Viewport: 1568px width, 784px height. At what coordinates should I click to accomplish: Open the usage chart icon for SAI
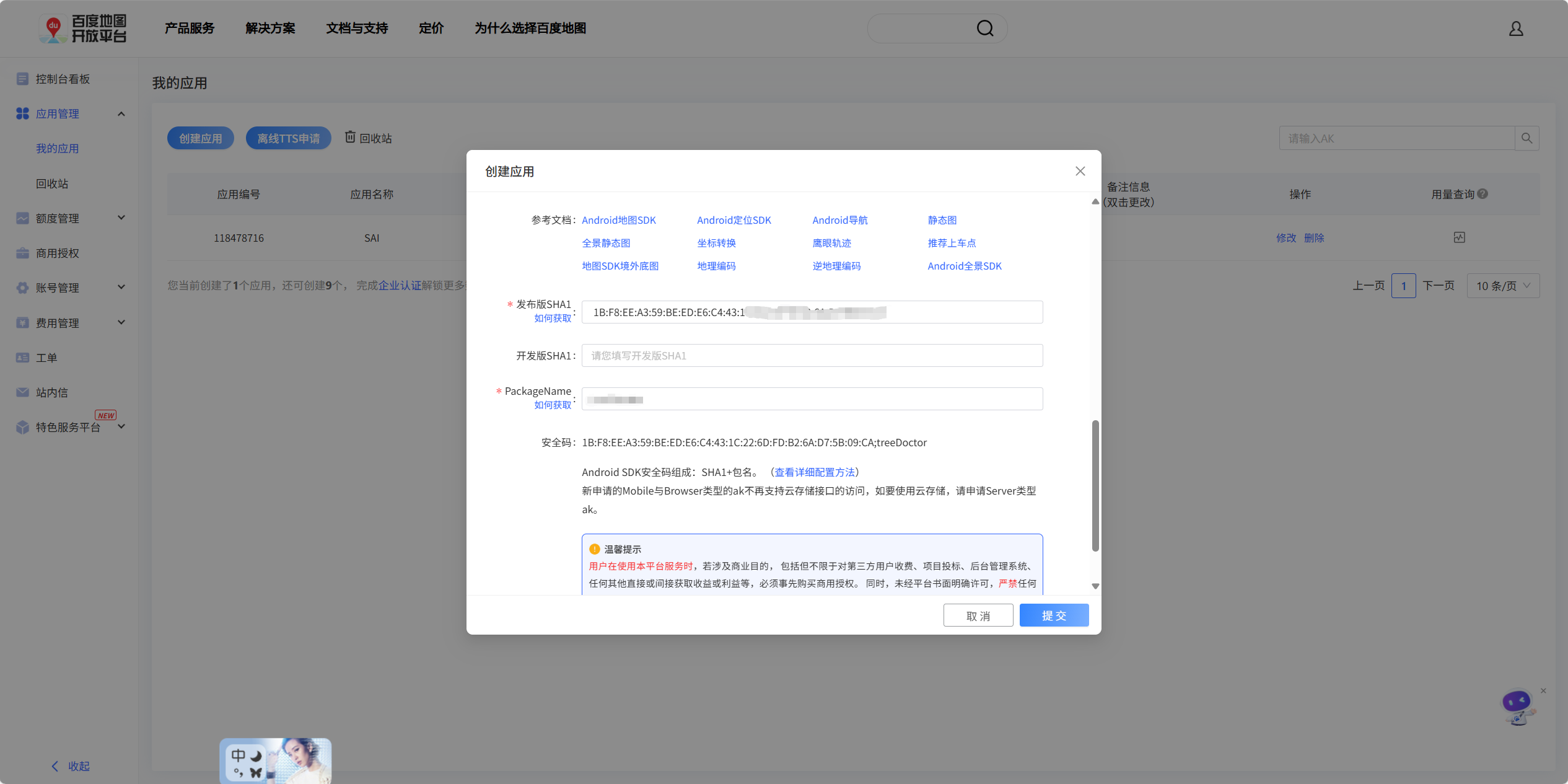(1459, 237)
